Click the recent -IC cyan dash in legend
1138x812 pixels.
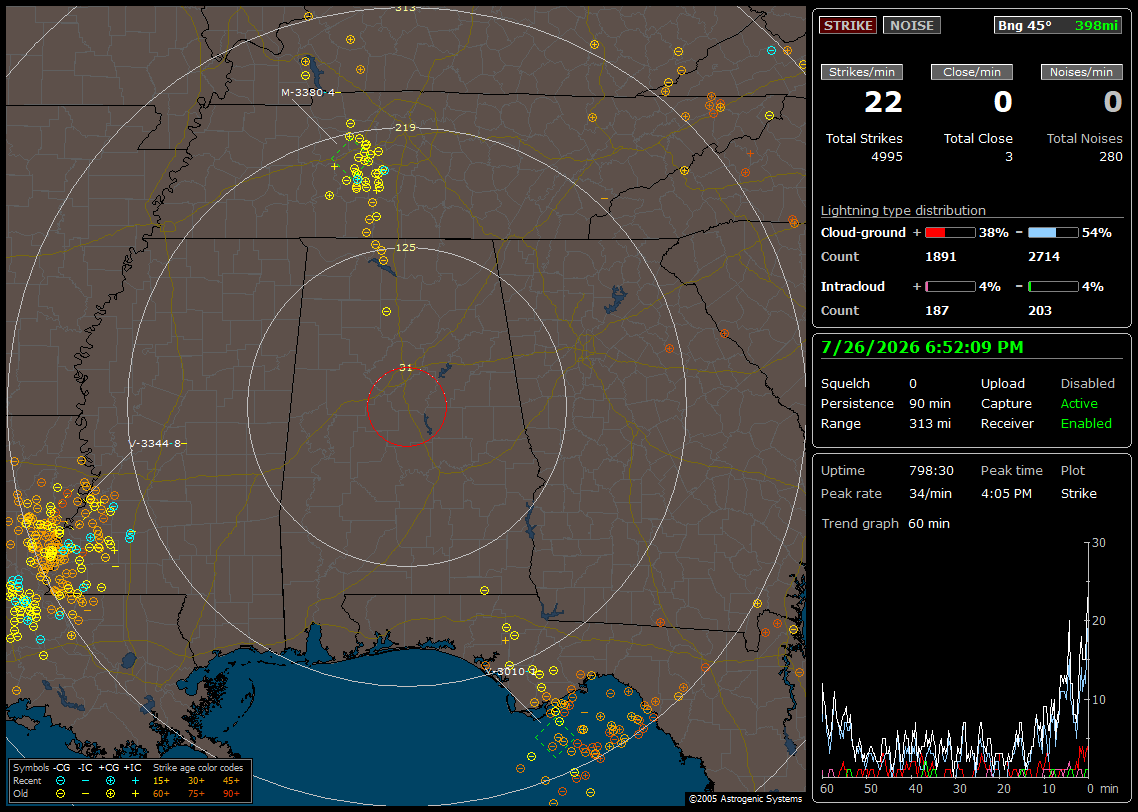(x=86, y=781)
